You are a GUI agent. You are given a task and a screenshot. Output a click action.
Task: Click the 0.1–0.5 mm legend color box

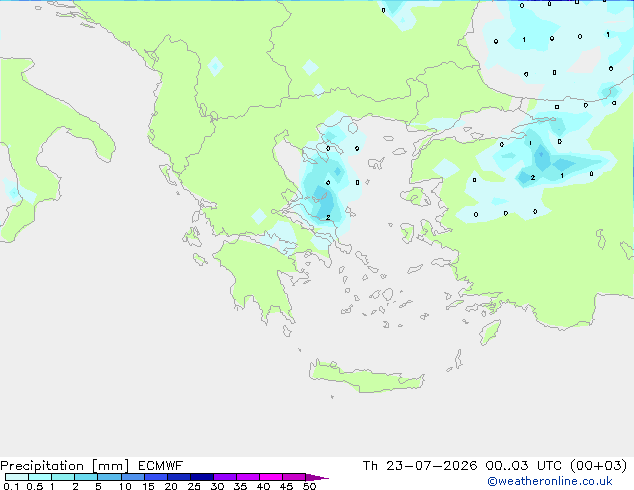(17, 477)
